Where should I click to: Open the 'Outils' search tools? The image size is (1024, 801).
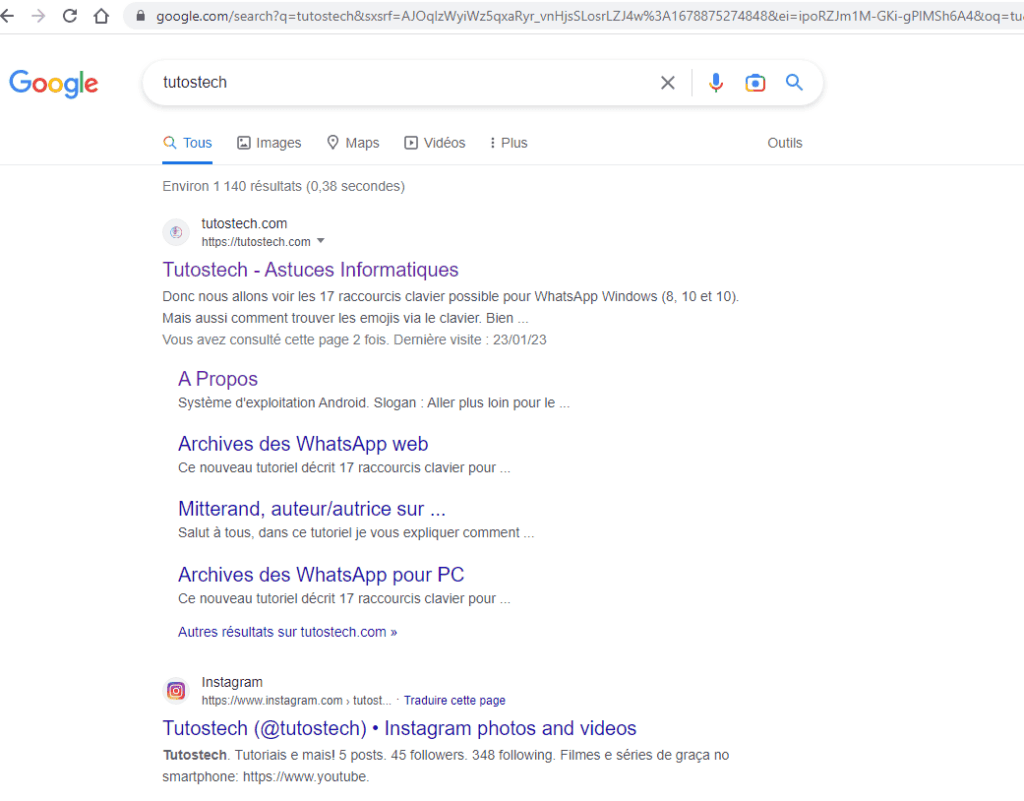(x=784, y=142)
